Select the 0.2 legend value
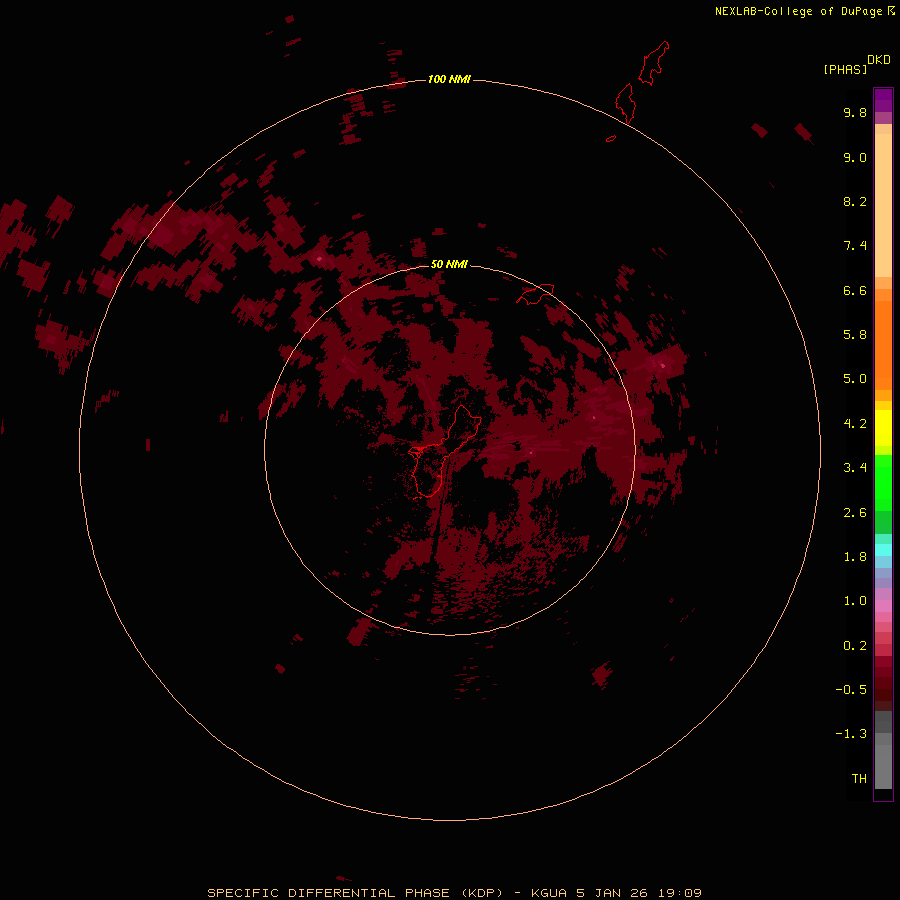This screenshot has height=900, width=900. coord(855,646)
